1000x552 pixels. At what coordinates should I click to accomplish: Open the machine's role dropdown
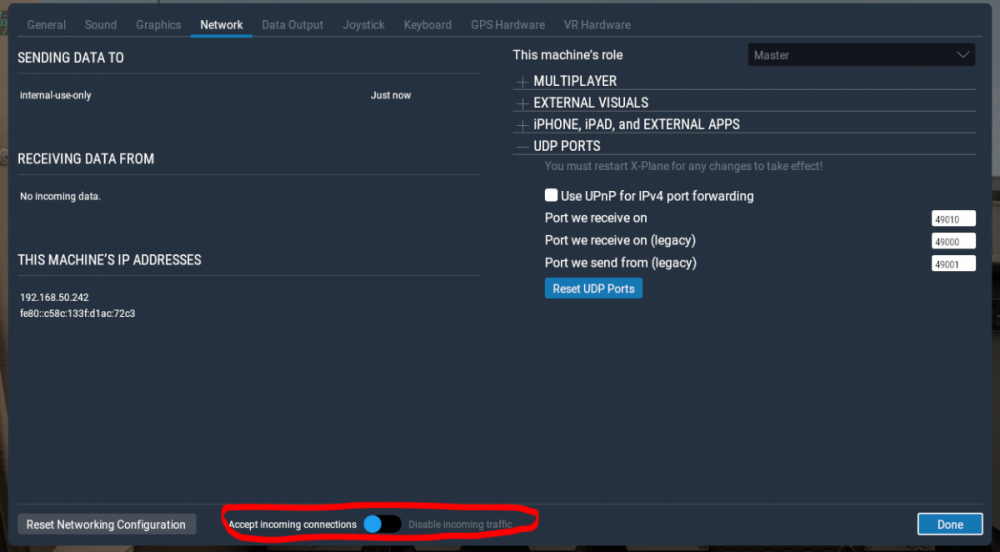point(861,55)
